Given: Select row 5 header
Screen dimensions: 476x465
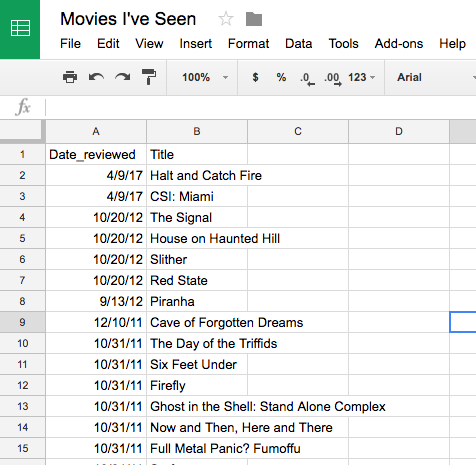Looking at the screenshot, I should click(x=22, y=238).
